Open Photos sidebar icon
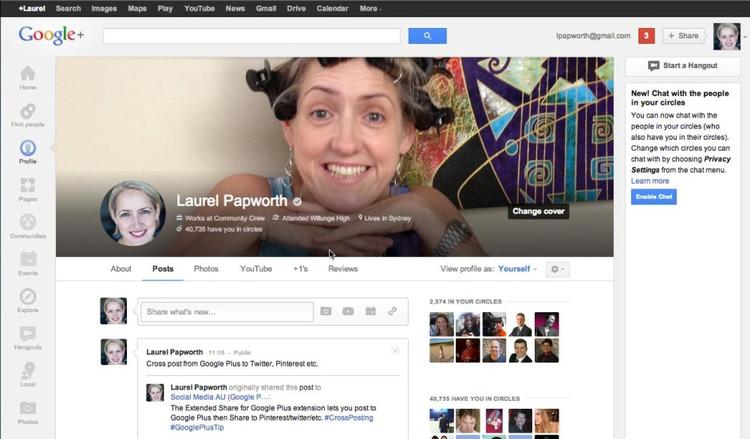The height and width of the screenshot is (439, 750). (x=28, y=412)
